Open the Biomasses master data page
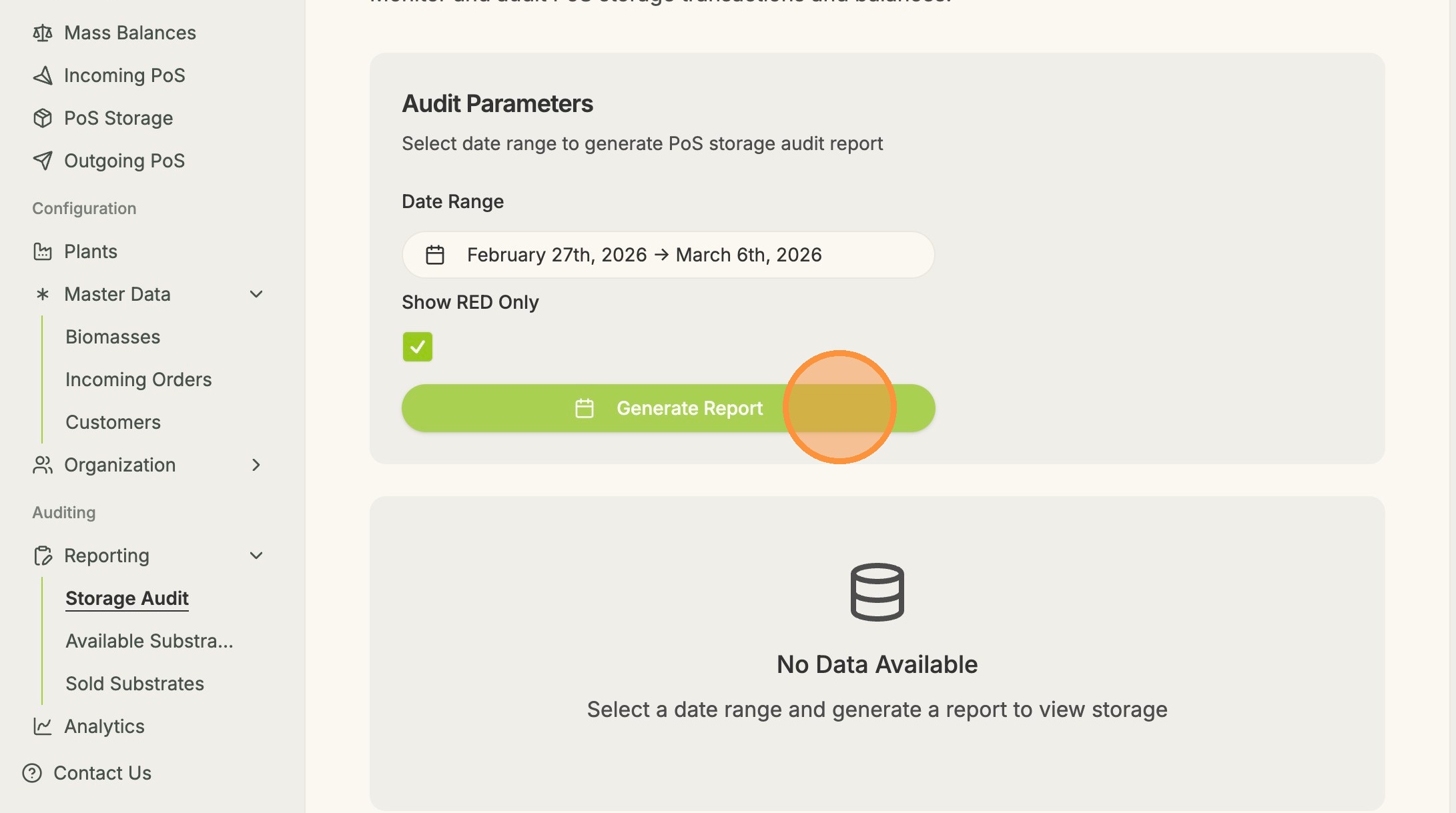The width and height of the screenshot is (1456, 813). [113, 337]
